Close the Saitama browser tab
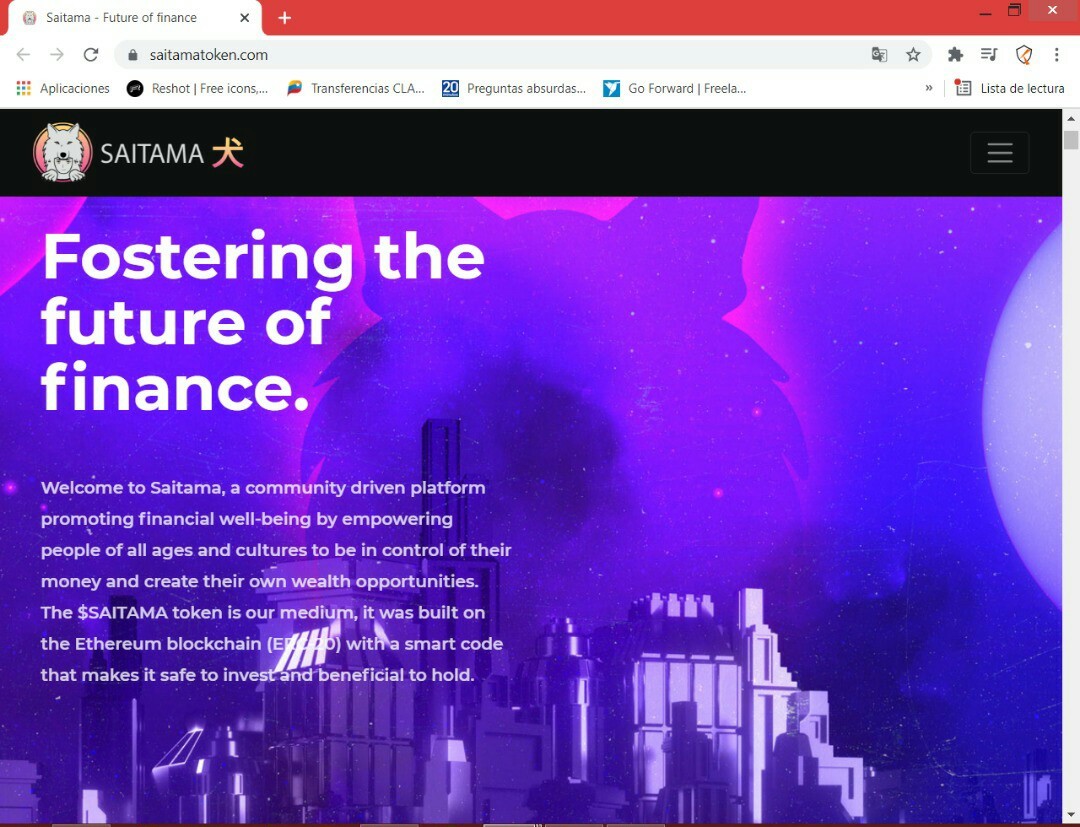The image size is (1080, 827). pos(245,18)
